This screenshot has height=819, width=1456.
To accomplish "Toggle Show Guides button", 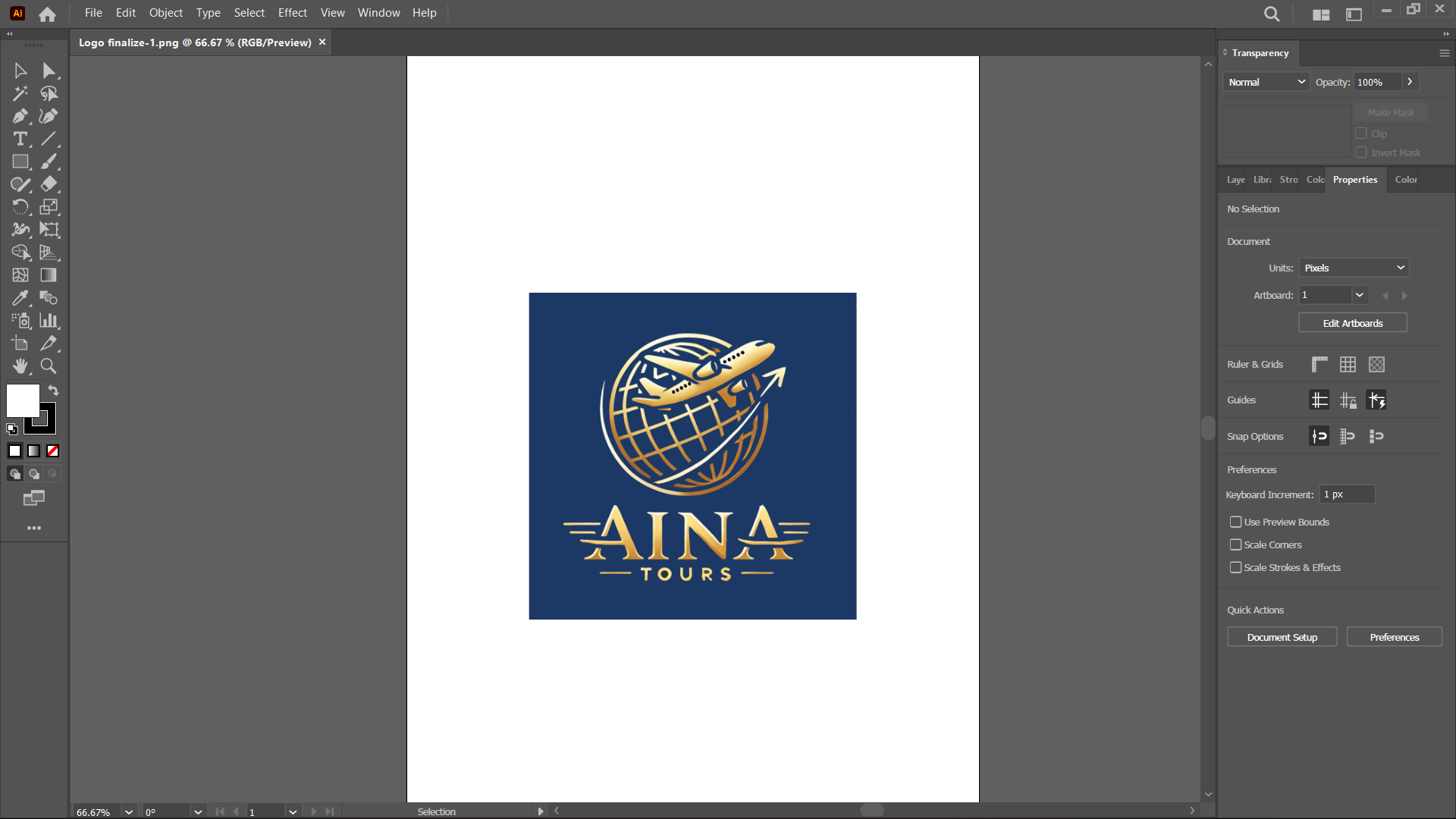I will click(x=1319, y=400).
